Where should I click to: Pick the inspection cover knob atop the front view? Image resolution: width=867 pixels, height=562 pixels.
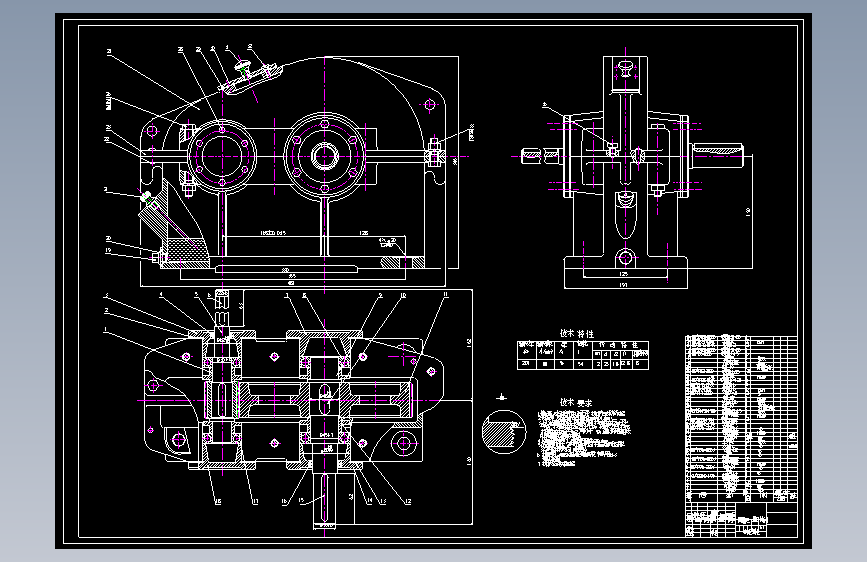tap(242, 67)
